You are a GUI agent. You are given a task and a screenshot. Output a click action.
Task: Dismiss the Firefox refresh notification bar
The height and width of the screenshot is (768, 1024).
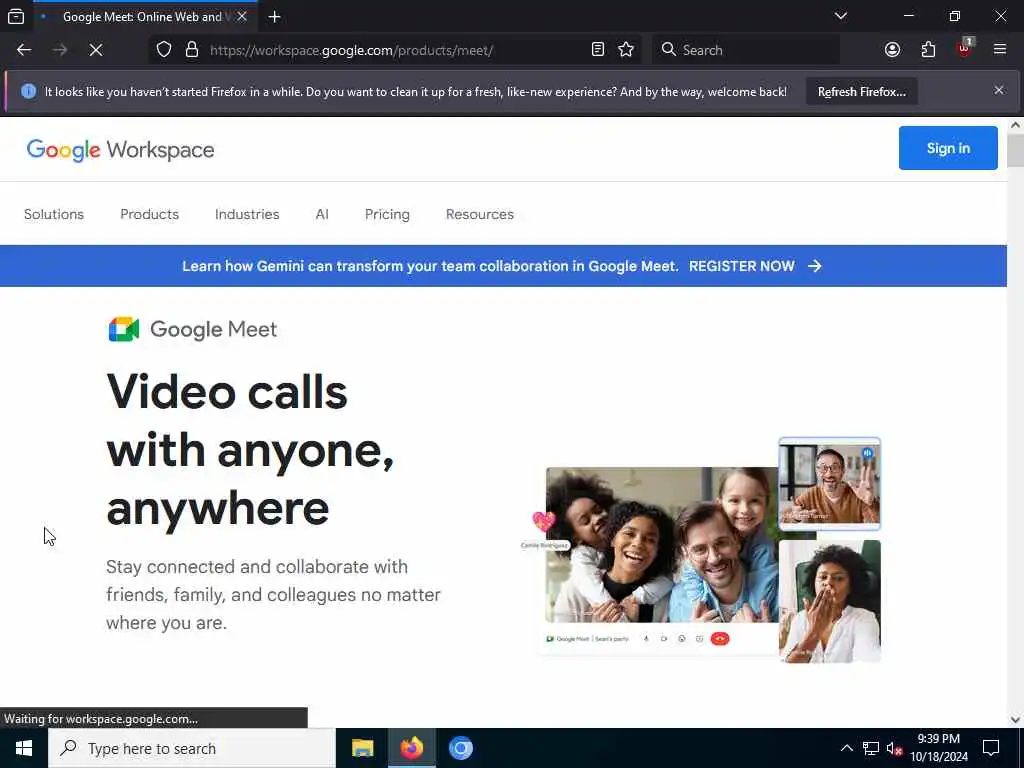999,90
